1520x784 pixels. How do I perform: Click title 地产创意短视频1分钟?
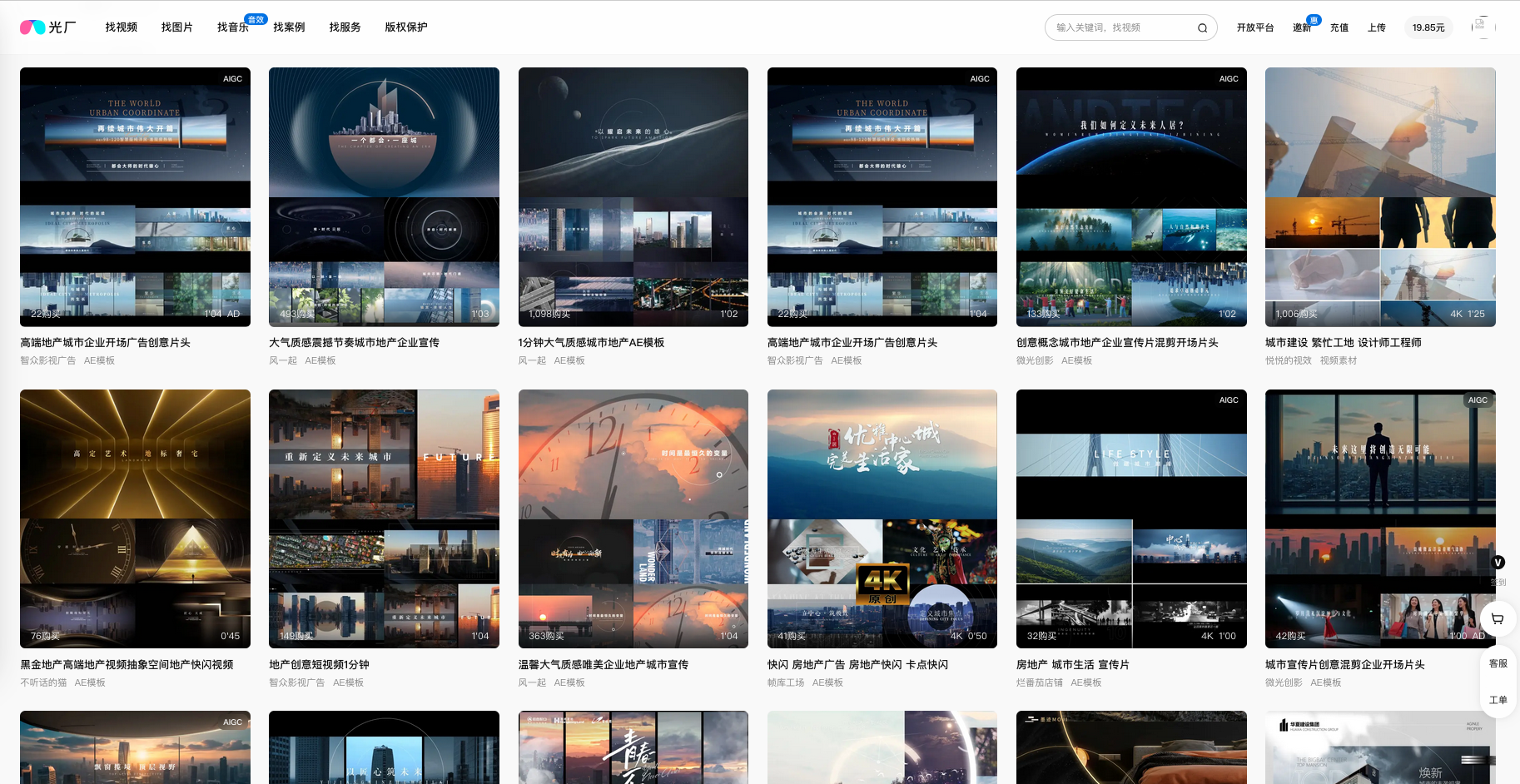click(319, 665)
